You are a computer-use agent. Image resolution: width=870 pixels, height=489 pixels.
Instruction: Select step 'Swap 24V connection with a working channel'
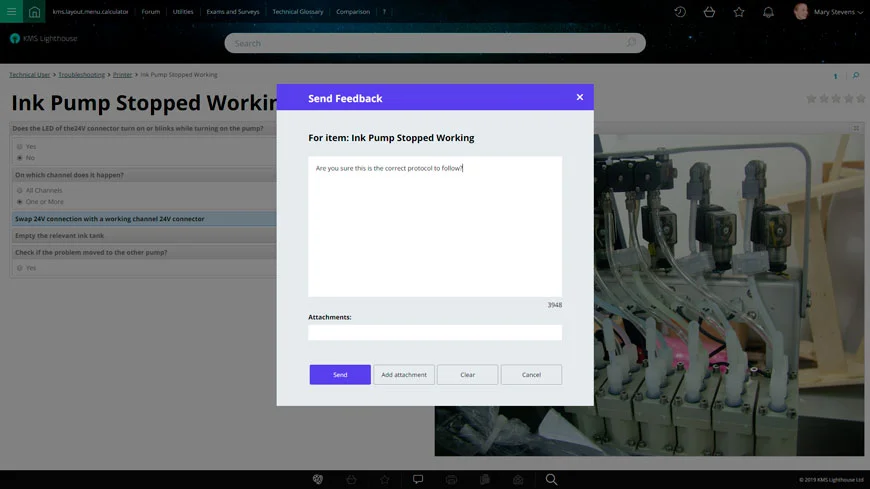144,219
